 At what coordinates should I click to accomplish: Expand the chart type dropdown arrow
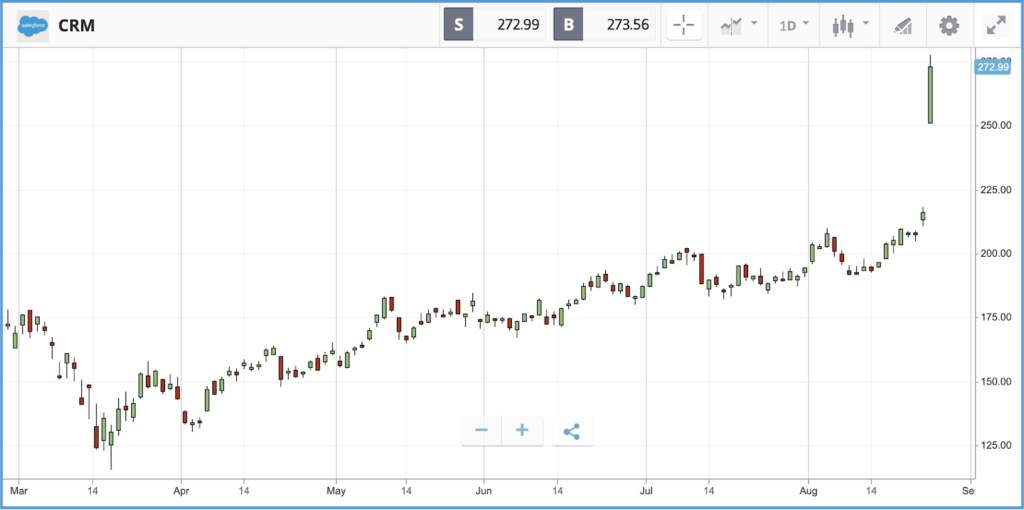[x=866, y=24]
